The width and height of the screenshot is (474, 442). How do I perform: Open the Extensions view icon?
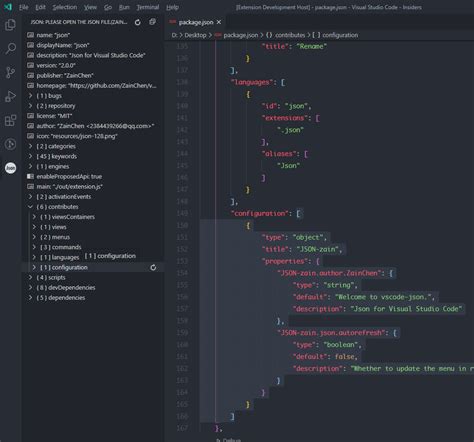coord(10,120)
